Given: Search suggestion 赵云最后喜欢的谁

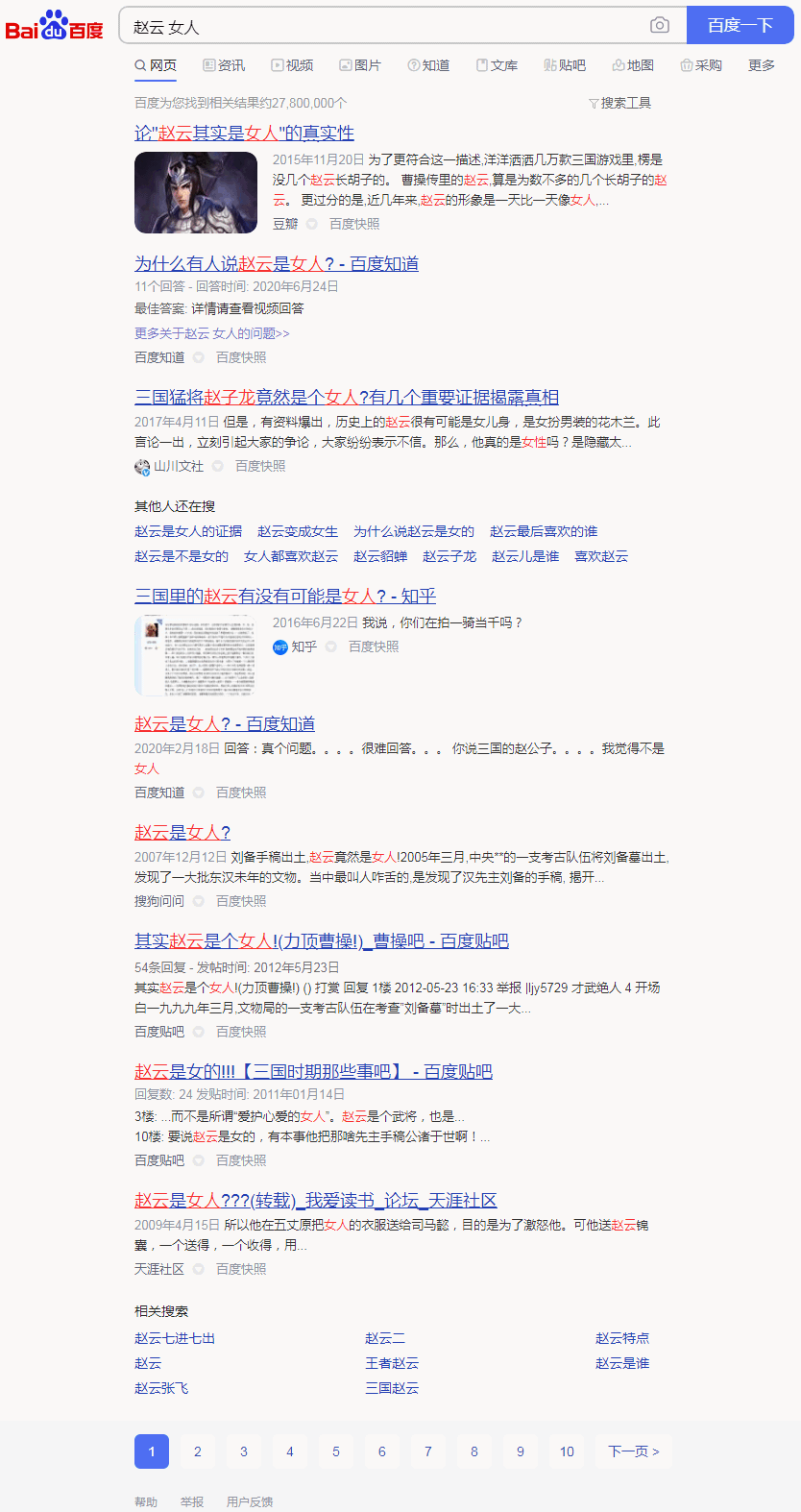Looking at the screenshot, I should pyautogui.click(x=544, y=531).
